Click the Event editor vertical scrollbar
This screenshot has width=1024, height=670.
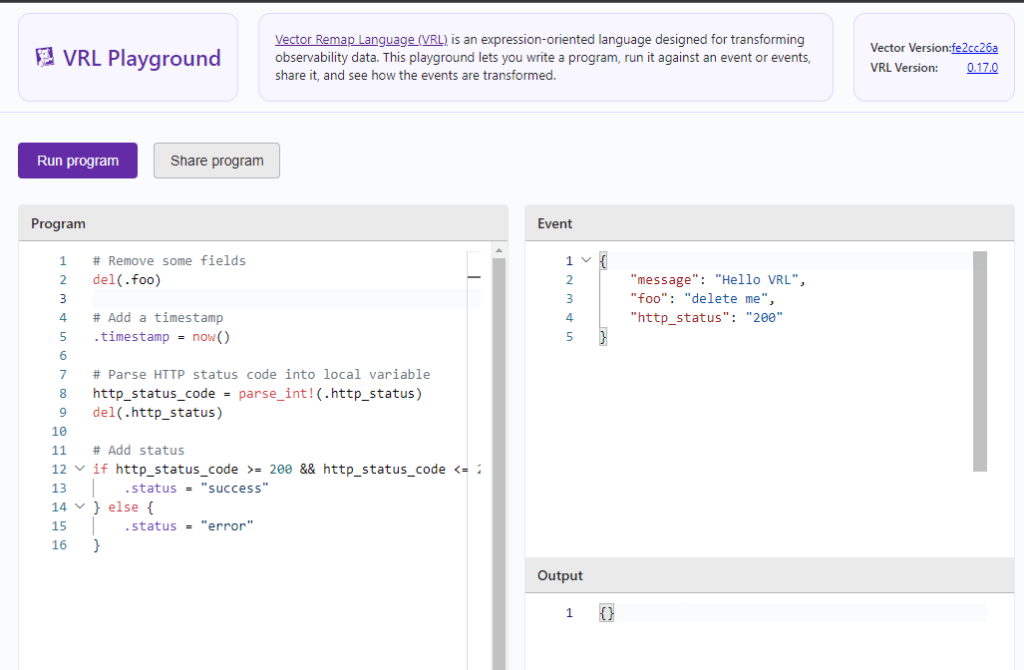point(980,360)
